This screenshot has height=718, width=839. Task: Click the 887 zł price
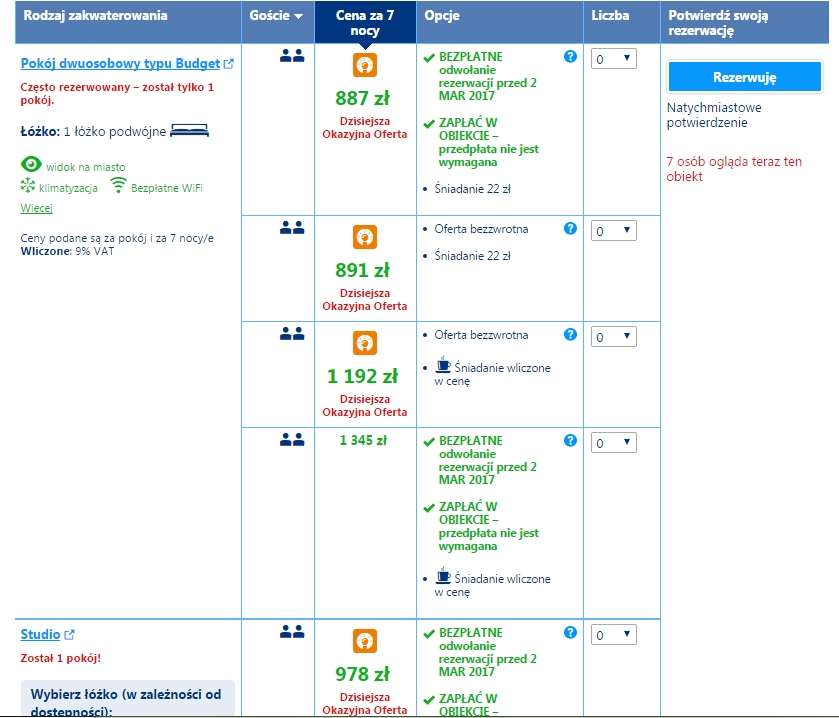point(362,98)
